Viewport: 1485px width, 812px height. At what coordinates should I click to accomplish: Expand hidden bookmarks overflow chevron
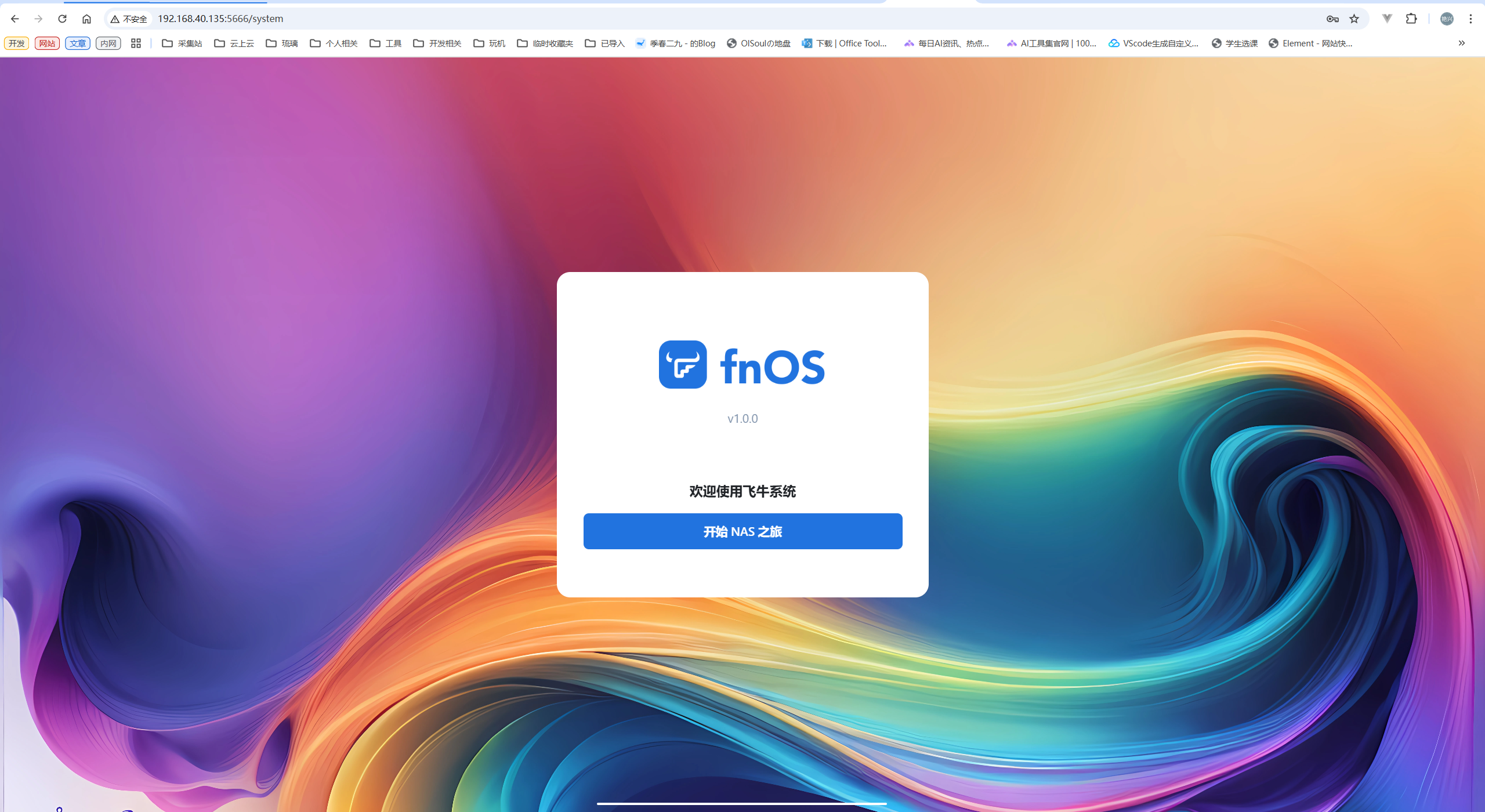1462,43
